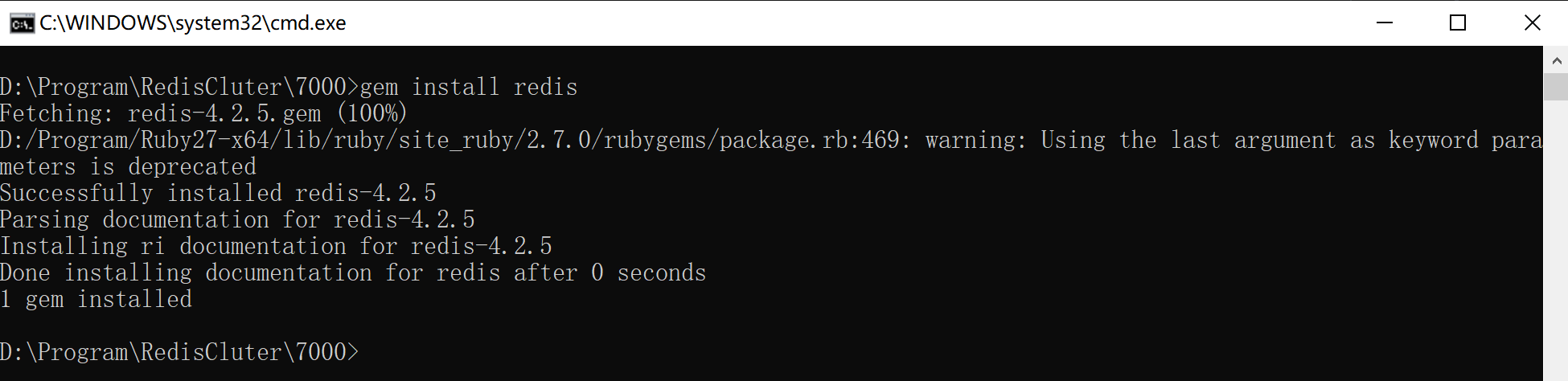Click 'Parsing documentation for redis-4.2.5' line
This screenshot has width=1568, height=381.
click(x=238, y=219)
